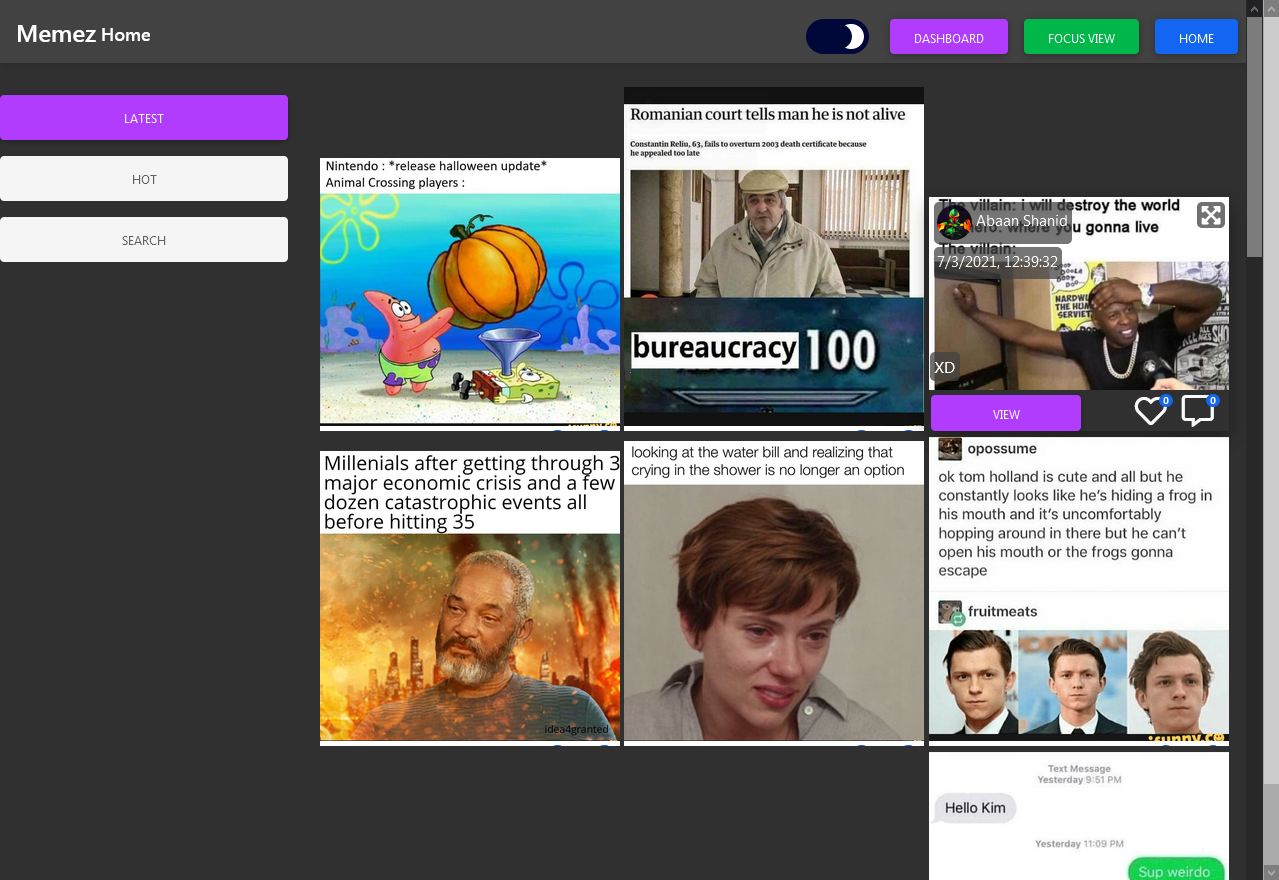Image resolution: width=1279 pixels, height=880 pixels.
Task: Expand the villain meme to fullscreen
Action: 1210,215
